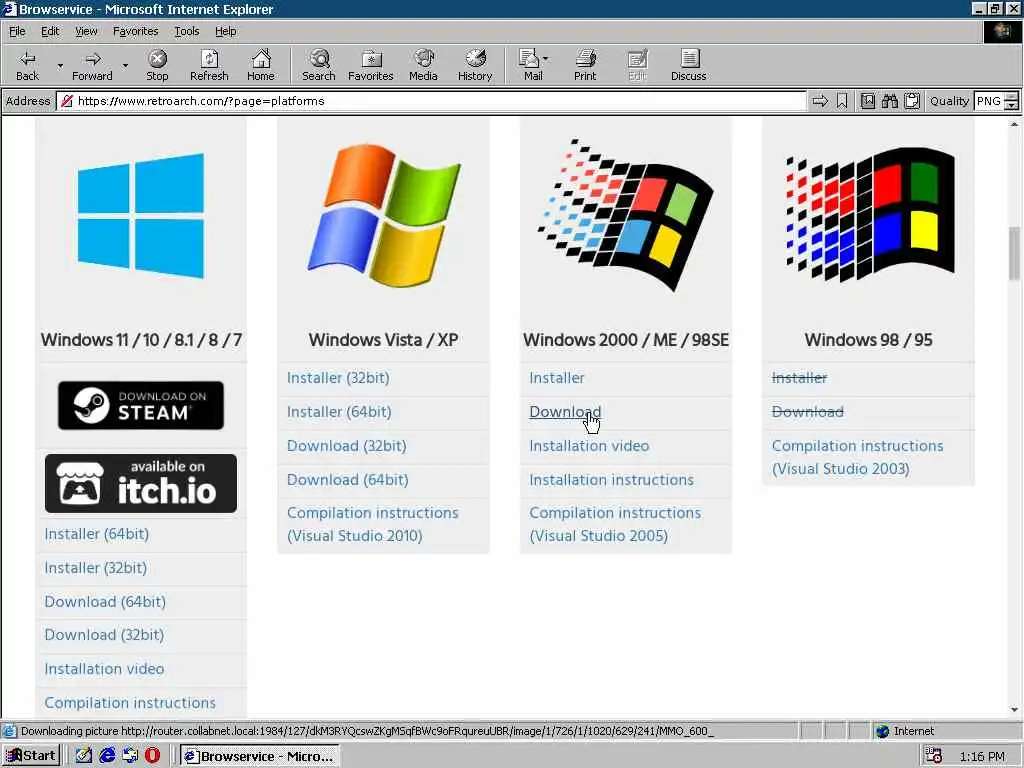Open the Favorites menu
The height and width of the screenshot is (768, 1024).
pyautogui.click(x=135, y=31)
